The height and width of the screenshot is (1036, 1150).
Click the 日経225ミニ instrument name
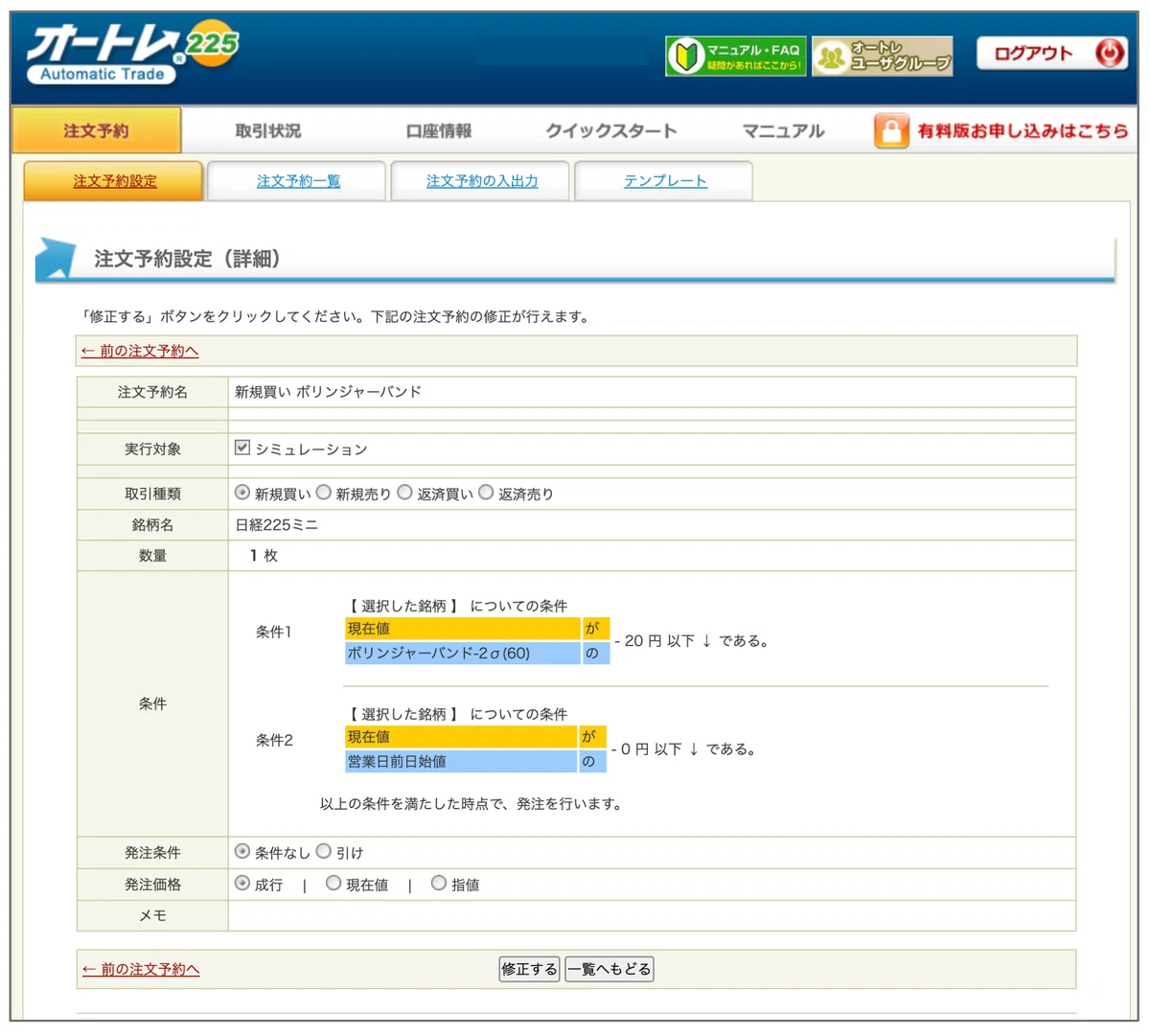277,525
